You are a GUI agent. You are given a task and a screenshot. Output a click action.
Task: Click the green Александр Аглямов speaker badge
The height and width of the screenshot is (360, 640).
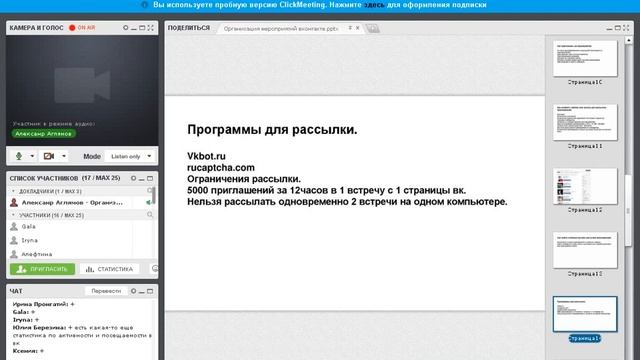tap(44, 133)
